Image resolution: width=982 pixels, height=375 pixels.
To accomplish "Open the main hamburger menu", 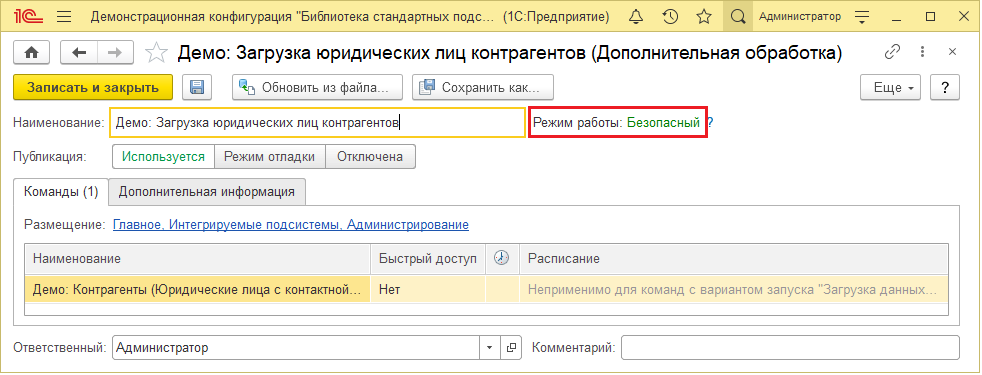I will click(63, 17).
